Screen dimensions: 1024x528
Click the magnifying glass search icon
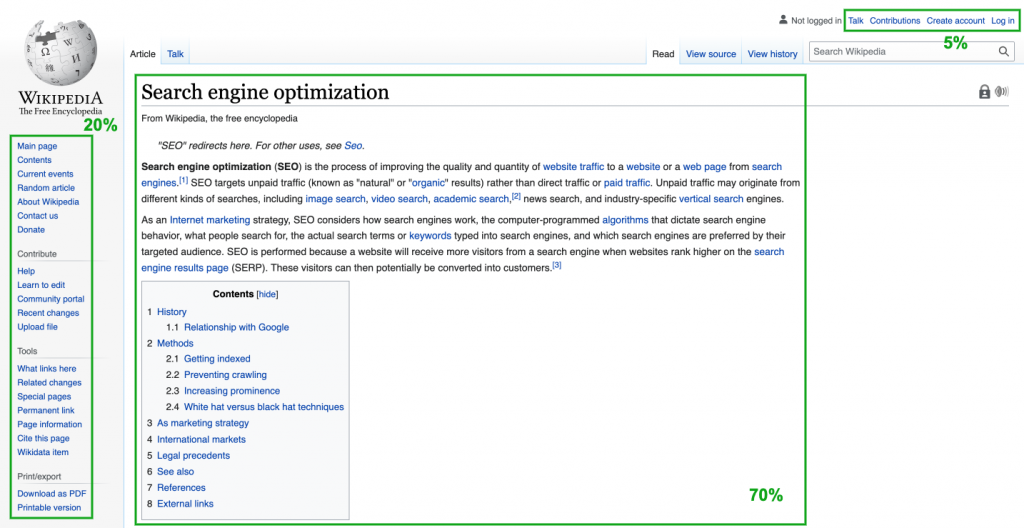click(x=1004, y=52)
